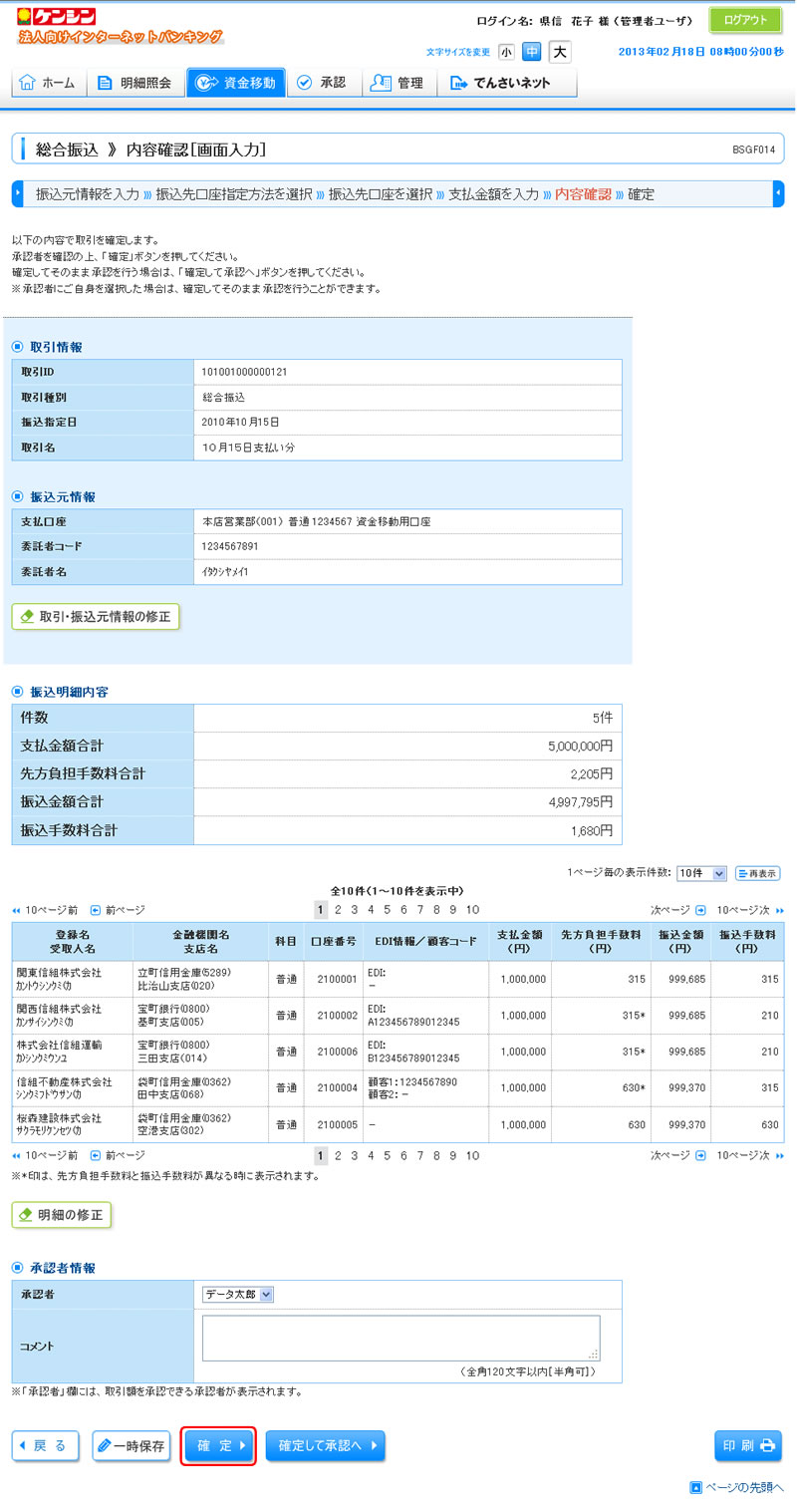797x1512 pixels.
Task: Click right scroll arrow of step bar
Action: point(778,194)
